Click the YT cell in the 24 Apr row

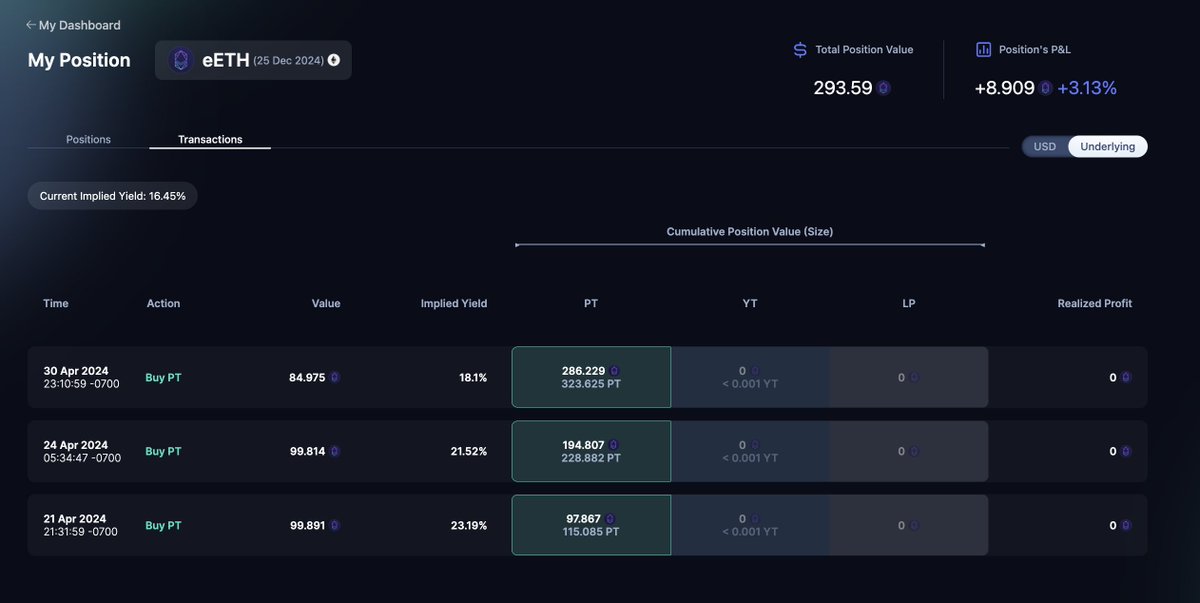[750, 451]
